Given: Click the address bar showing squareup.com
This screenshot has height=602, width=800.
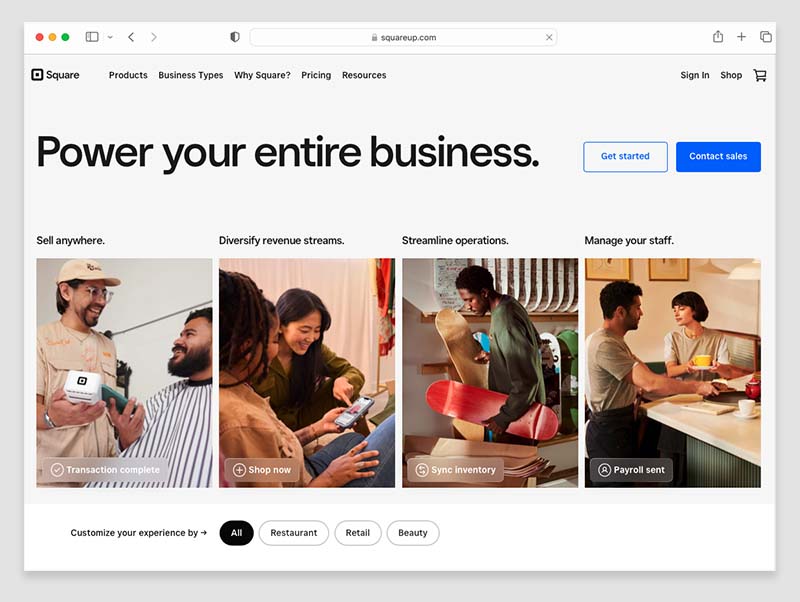Looking at the screenshot, I should click(403, 37).
